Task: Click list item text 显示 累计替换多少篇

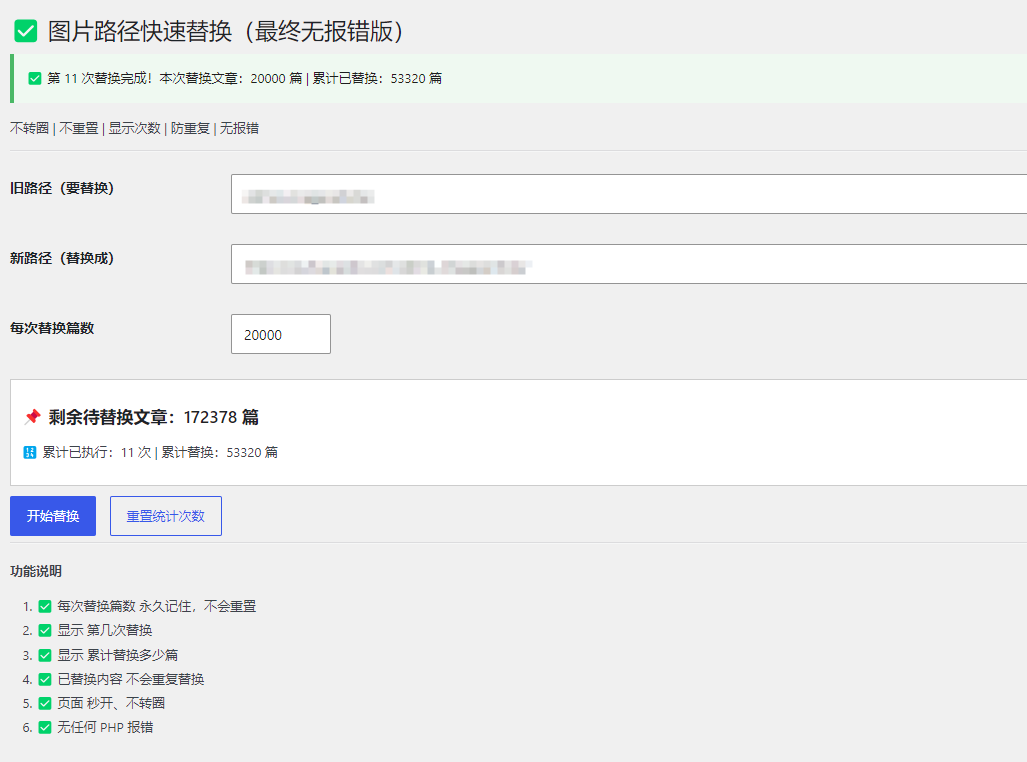Action: click(117, 655)
